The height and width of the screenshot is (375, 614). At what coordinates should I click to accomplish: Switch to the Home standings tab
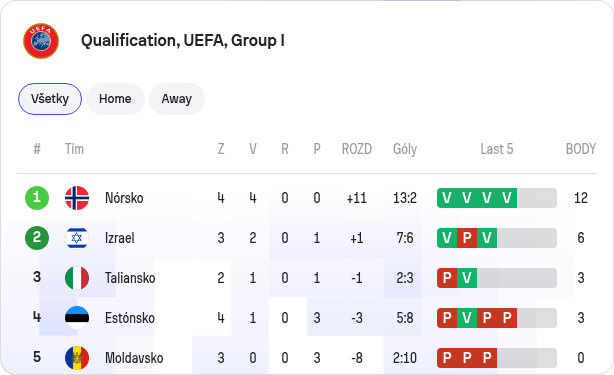pyautogui.click(x=115, y=99)
